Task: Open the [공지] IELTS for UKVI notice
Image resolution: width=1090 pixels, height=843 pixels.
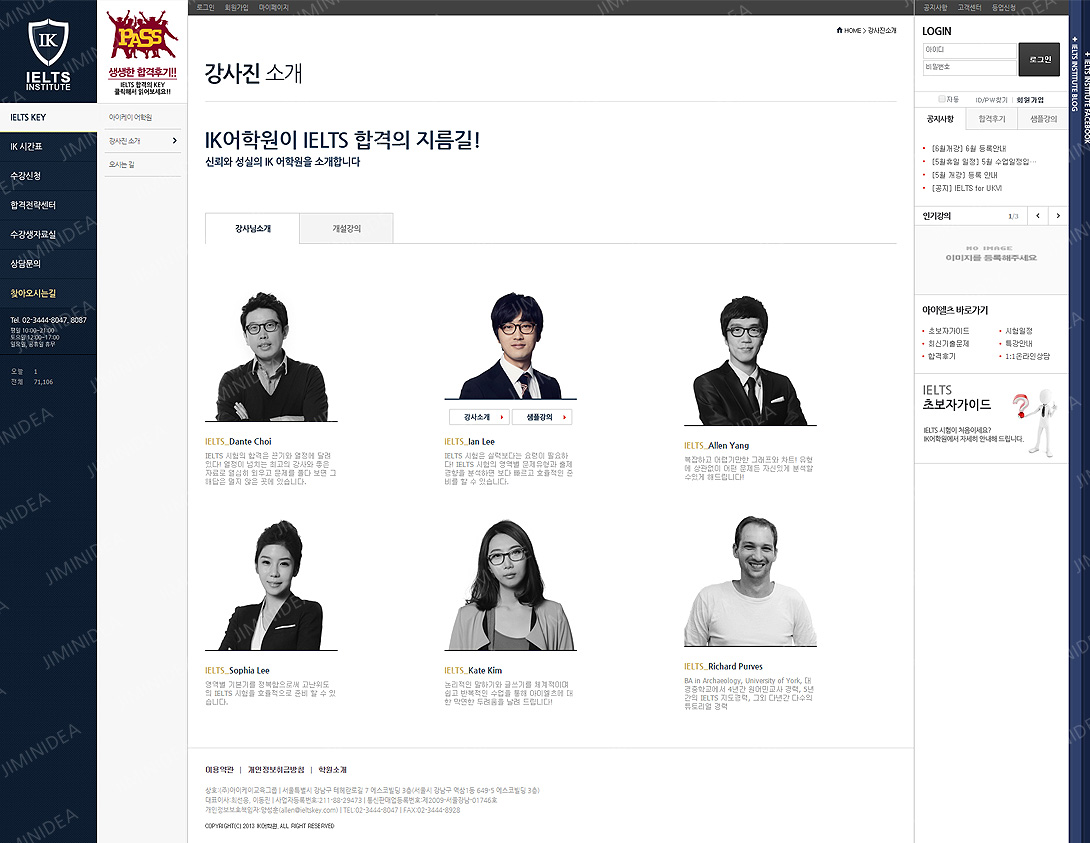Action: coord(966,188)
